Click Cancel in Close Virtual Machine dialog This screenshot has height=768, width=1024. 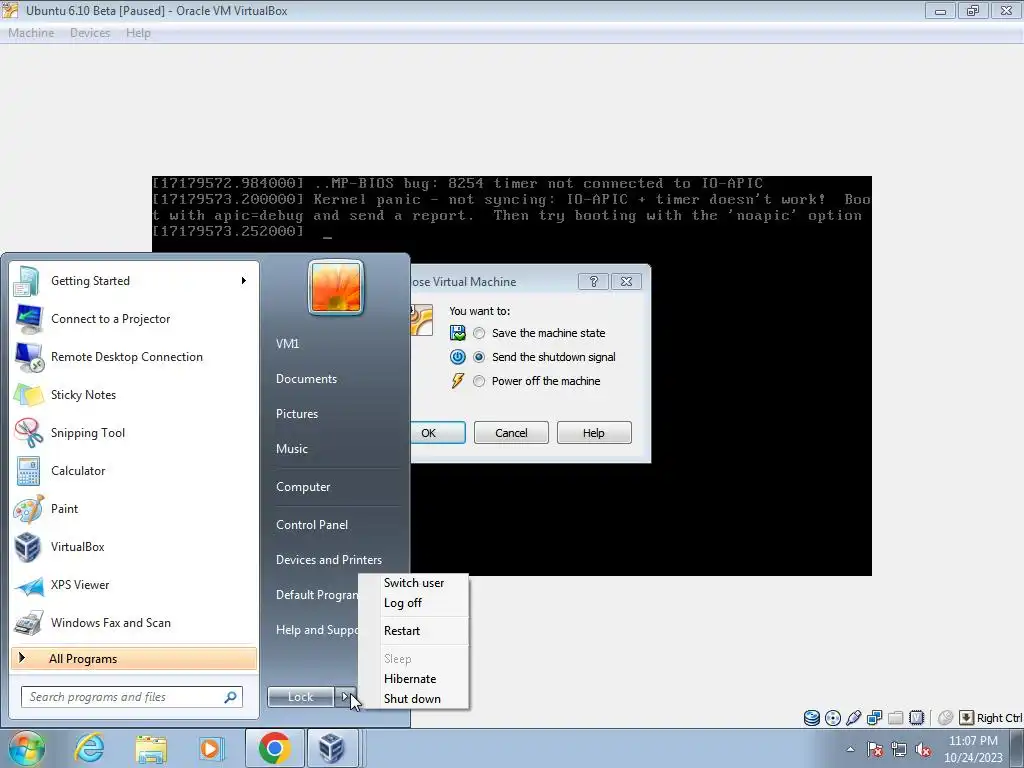click(511, 433)
